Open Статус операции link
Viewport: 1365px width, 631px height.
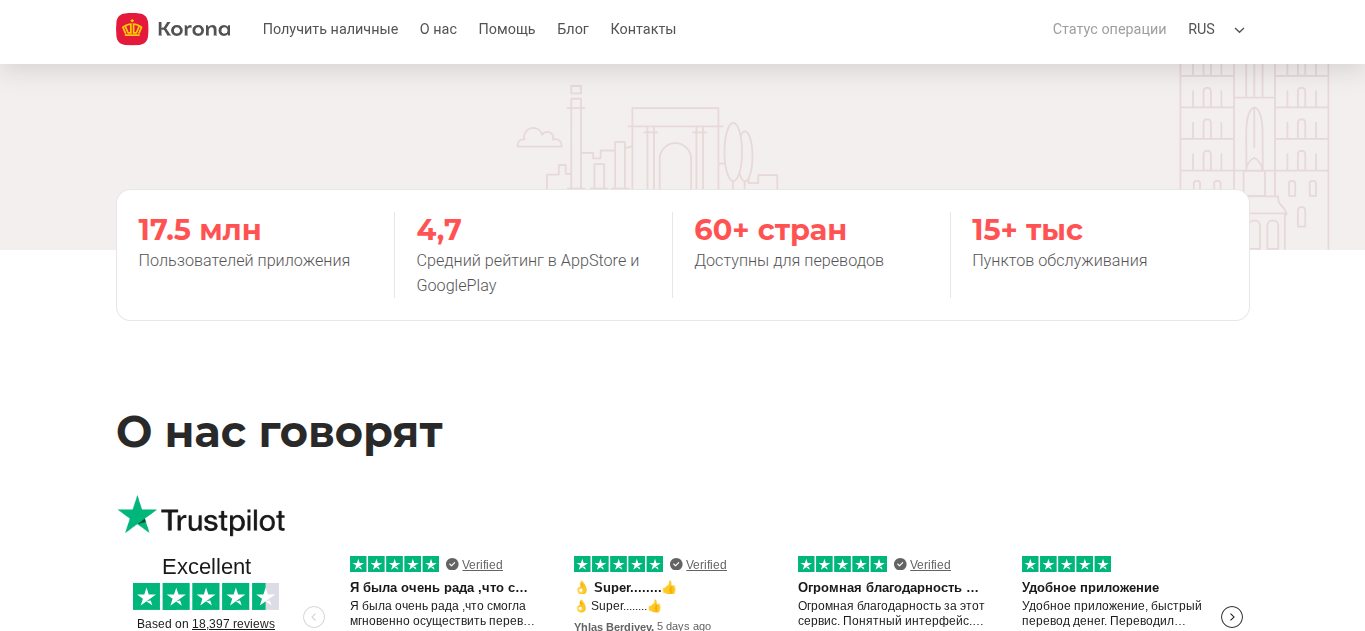click(x=1109, y=29)
